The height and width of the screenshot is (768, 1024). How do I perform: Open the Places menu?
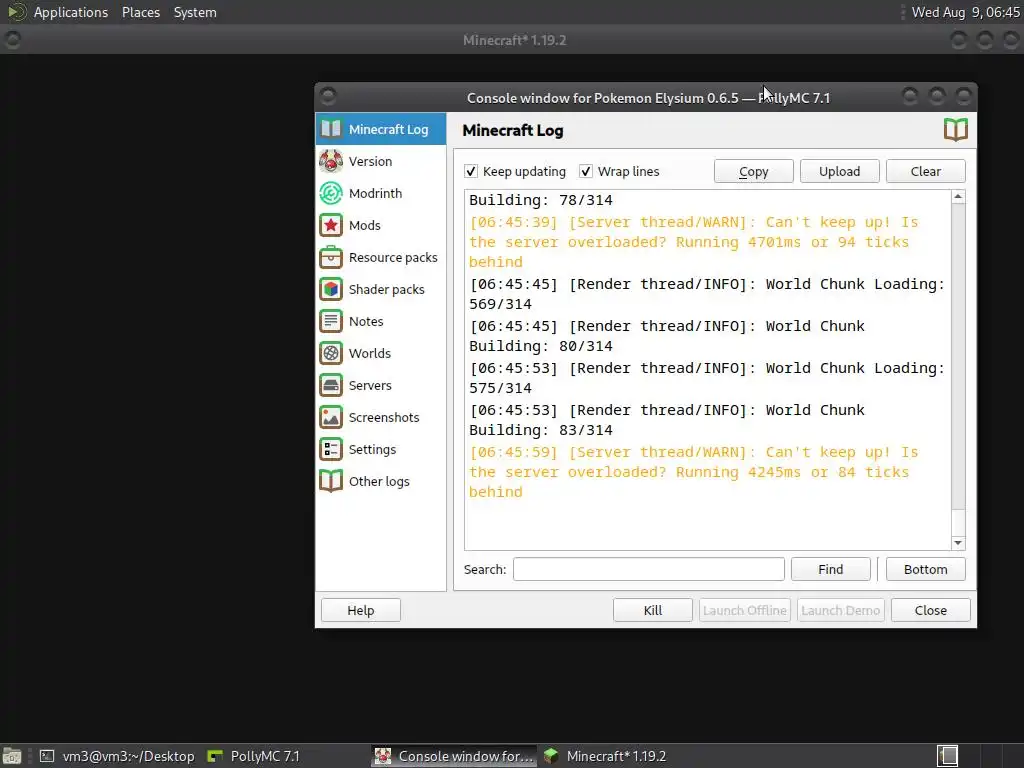click(140, 12)
